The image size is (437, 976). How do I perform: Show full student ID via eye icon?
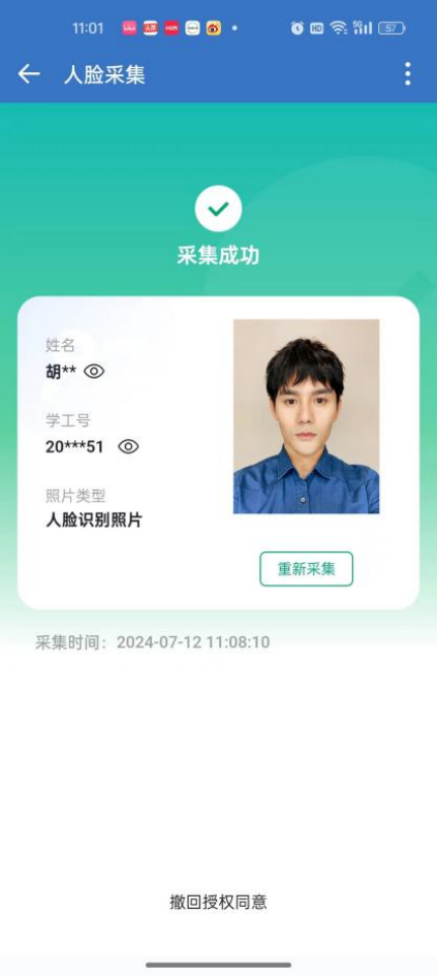click(128, 447)
